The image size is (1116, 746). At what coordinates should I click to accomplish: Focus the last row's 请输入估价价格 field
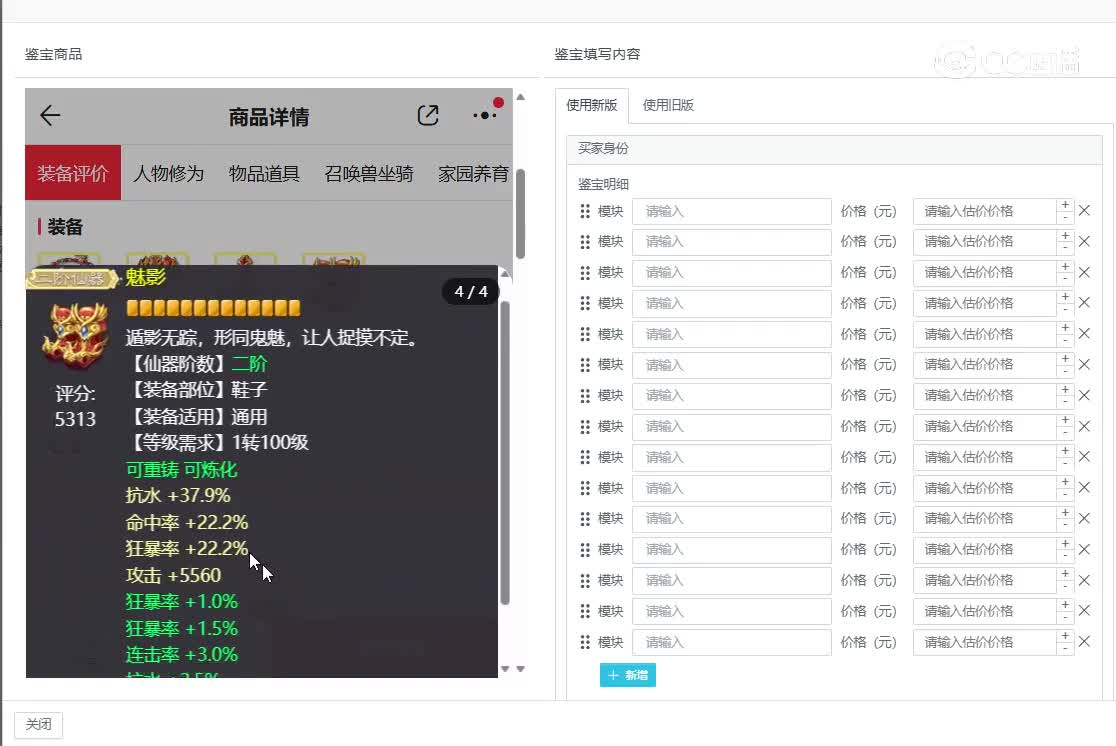[x=985, y=642]
